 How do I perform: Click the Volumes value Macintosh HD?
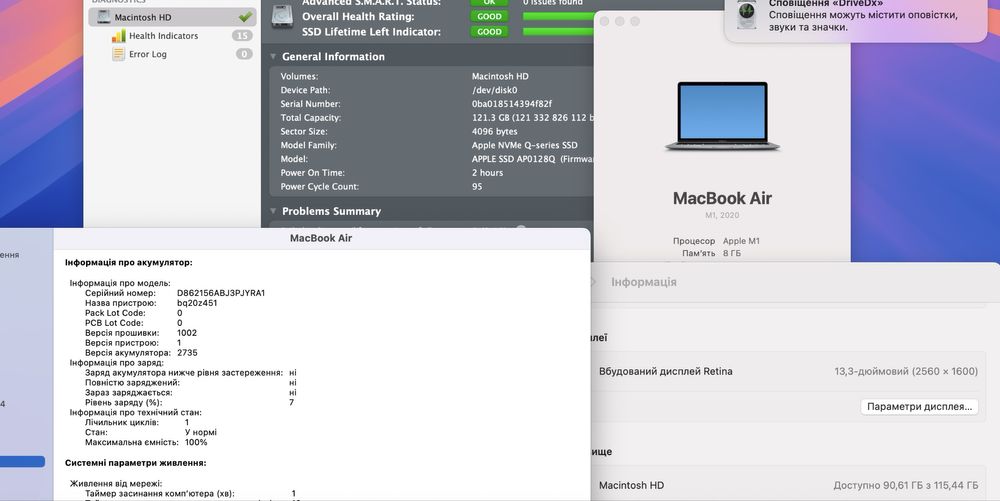point(500,76)
